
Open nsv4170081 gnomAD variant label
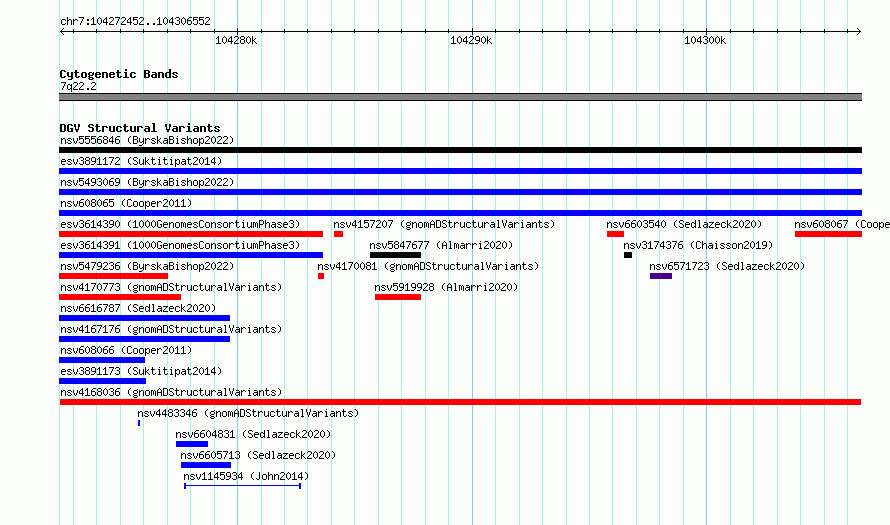coord(428,266)
